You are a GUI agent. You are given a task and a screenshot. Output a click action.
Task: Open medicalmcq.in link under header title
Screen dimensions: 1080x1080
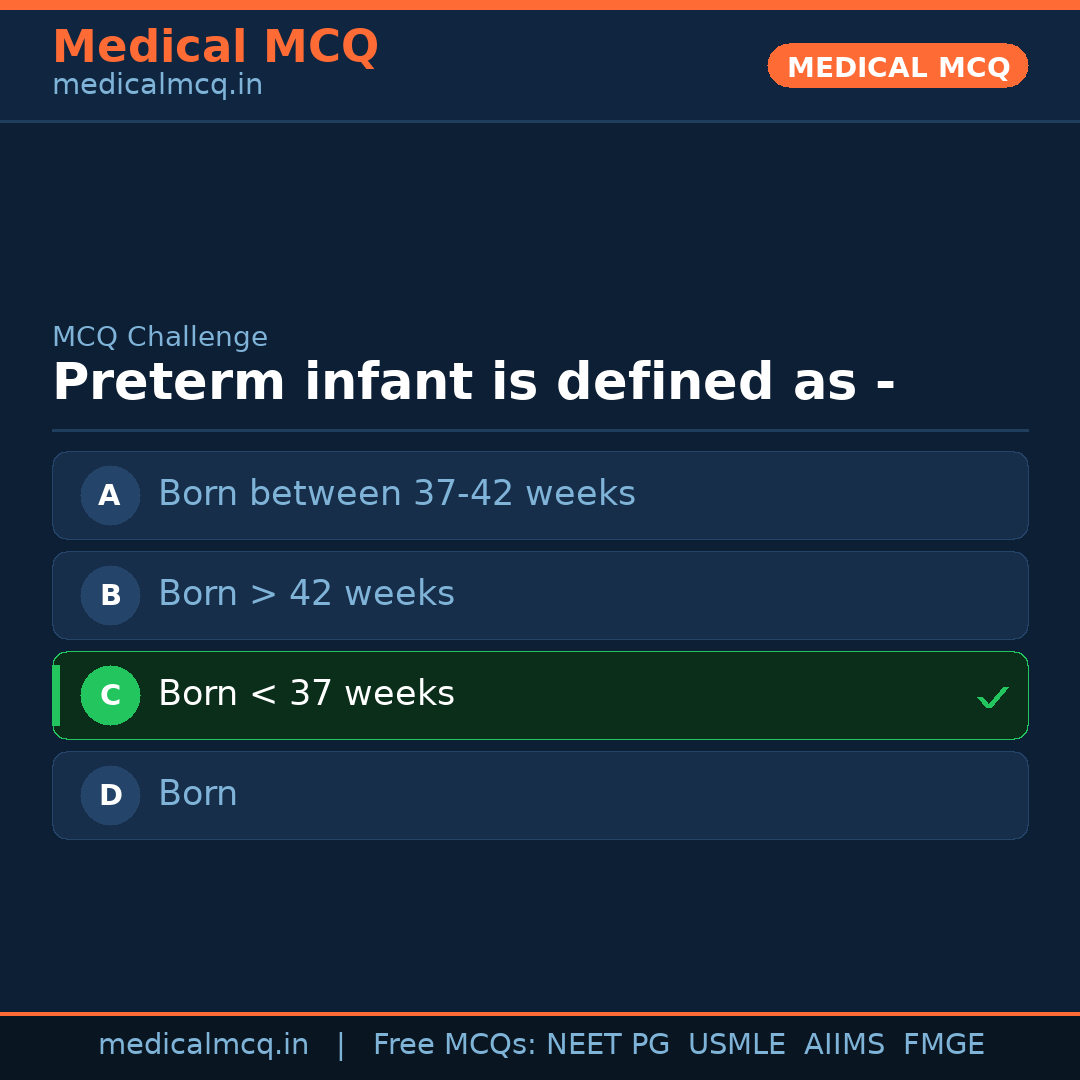click(157, 85)
